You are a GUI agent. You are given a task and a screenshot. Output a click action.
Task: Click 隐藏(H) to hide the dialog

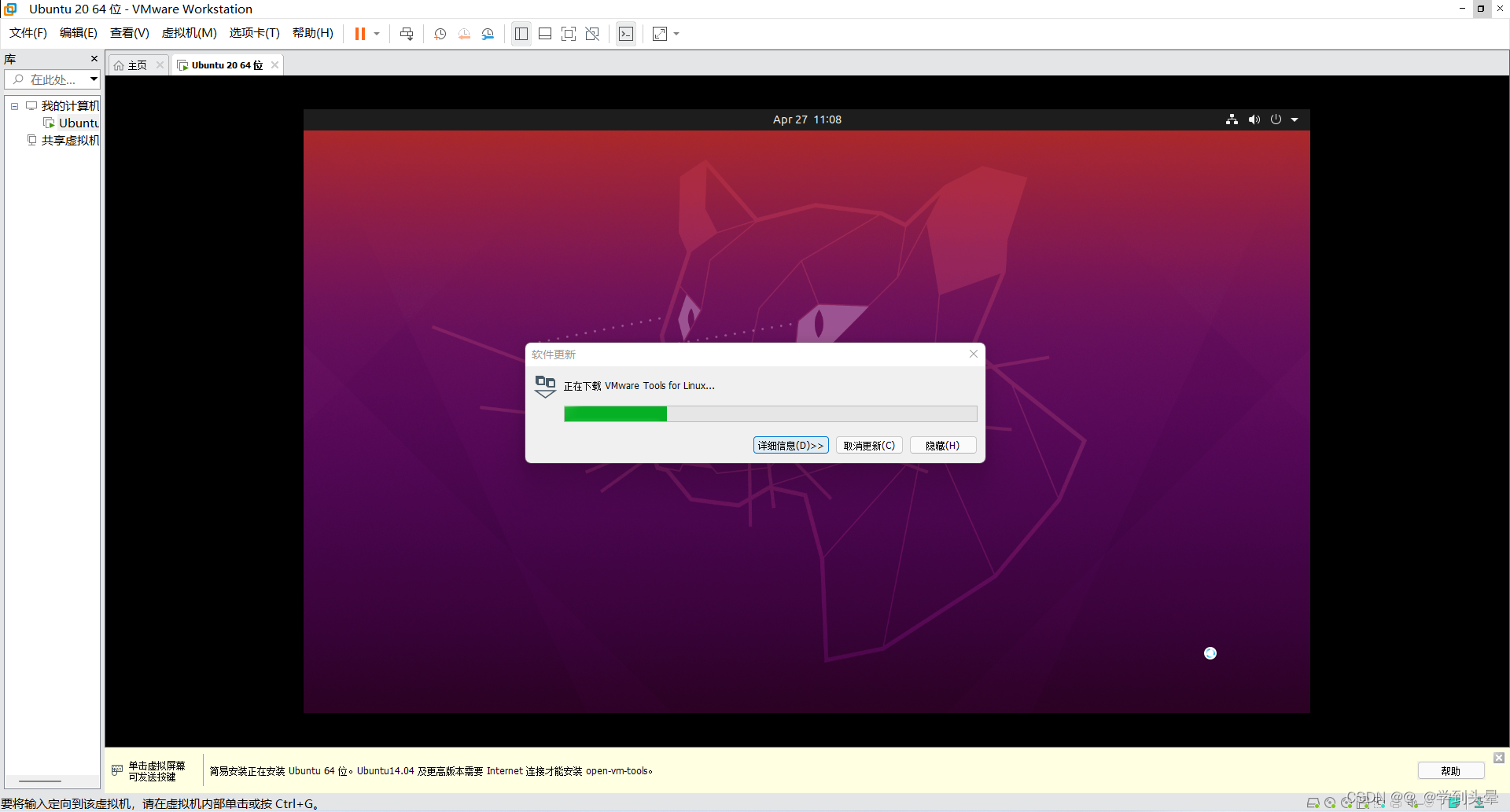click(943, 445)
